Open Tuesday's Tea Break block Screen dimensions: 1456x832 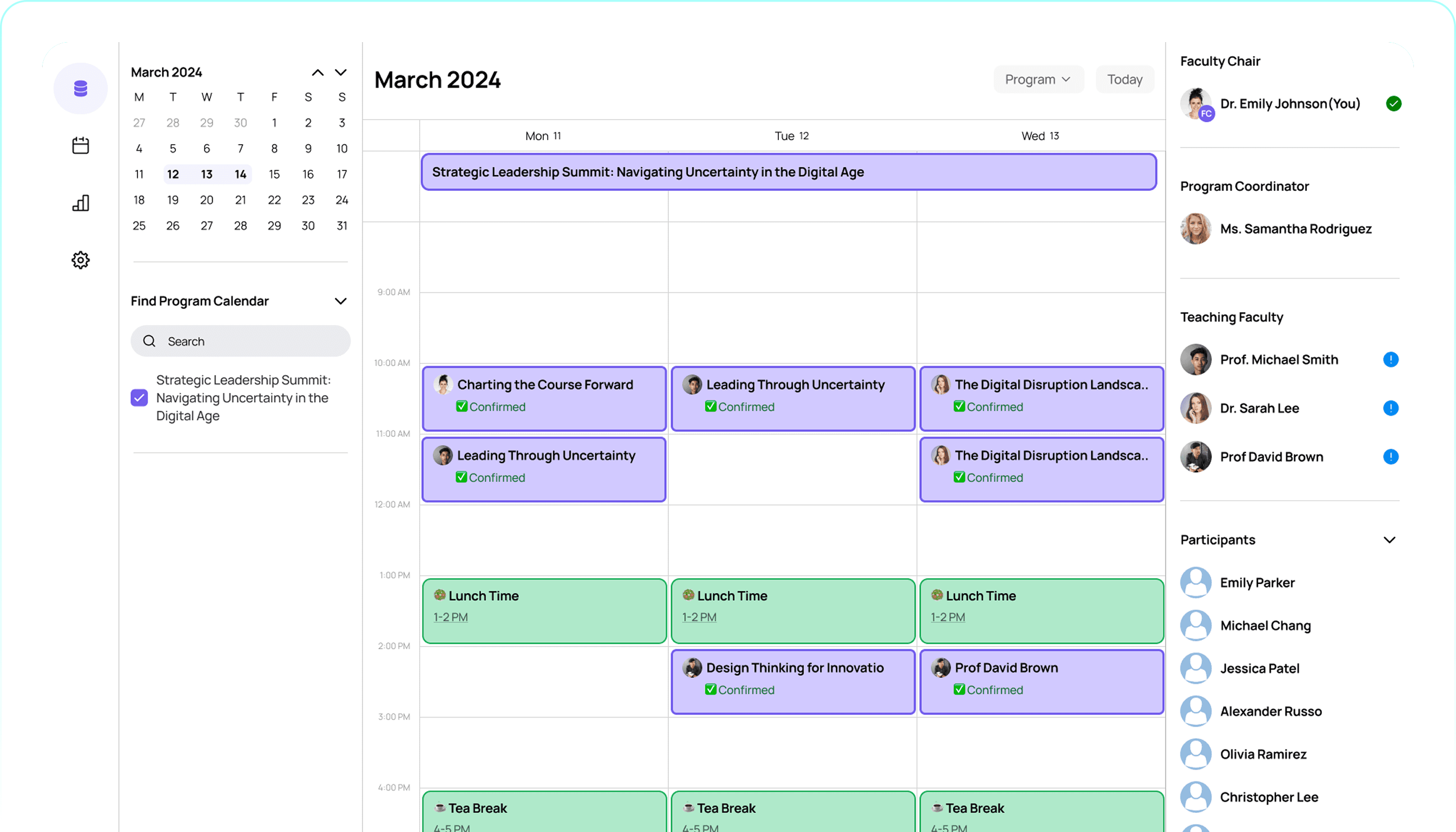coord(793,811)
